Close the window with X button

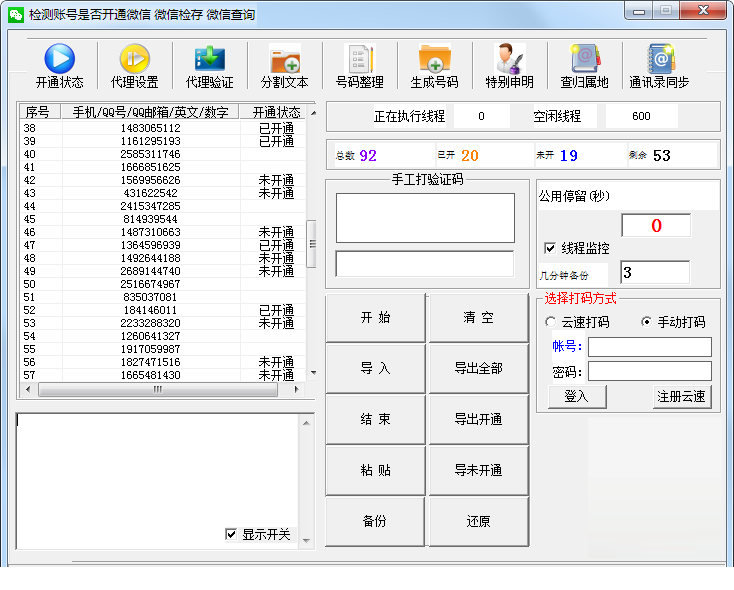pyautogui.click(x=703, y=10)
